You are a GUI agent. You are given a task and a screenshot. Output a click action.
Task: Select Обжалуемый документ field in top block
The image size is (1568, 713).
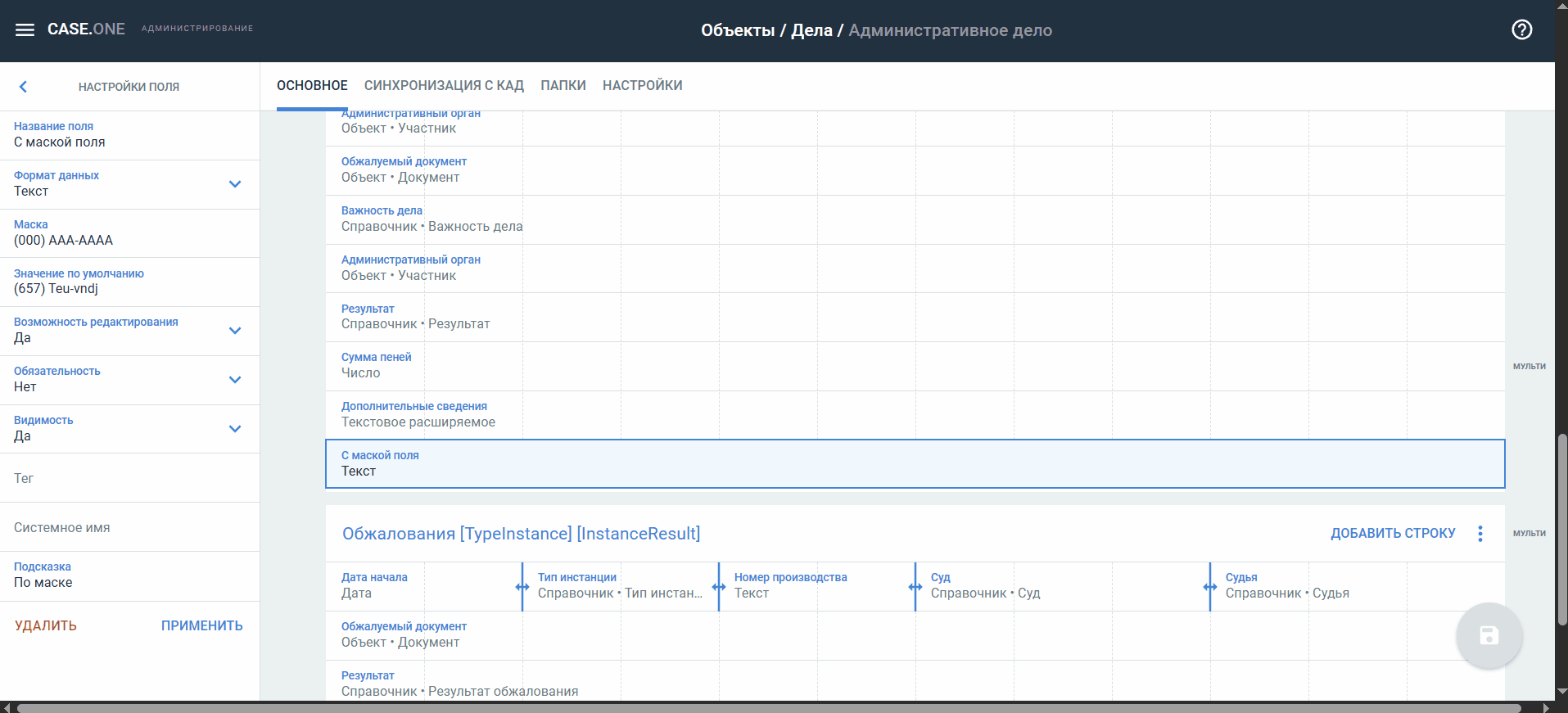(915, 170)
